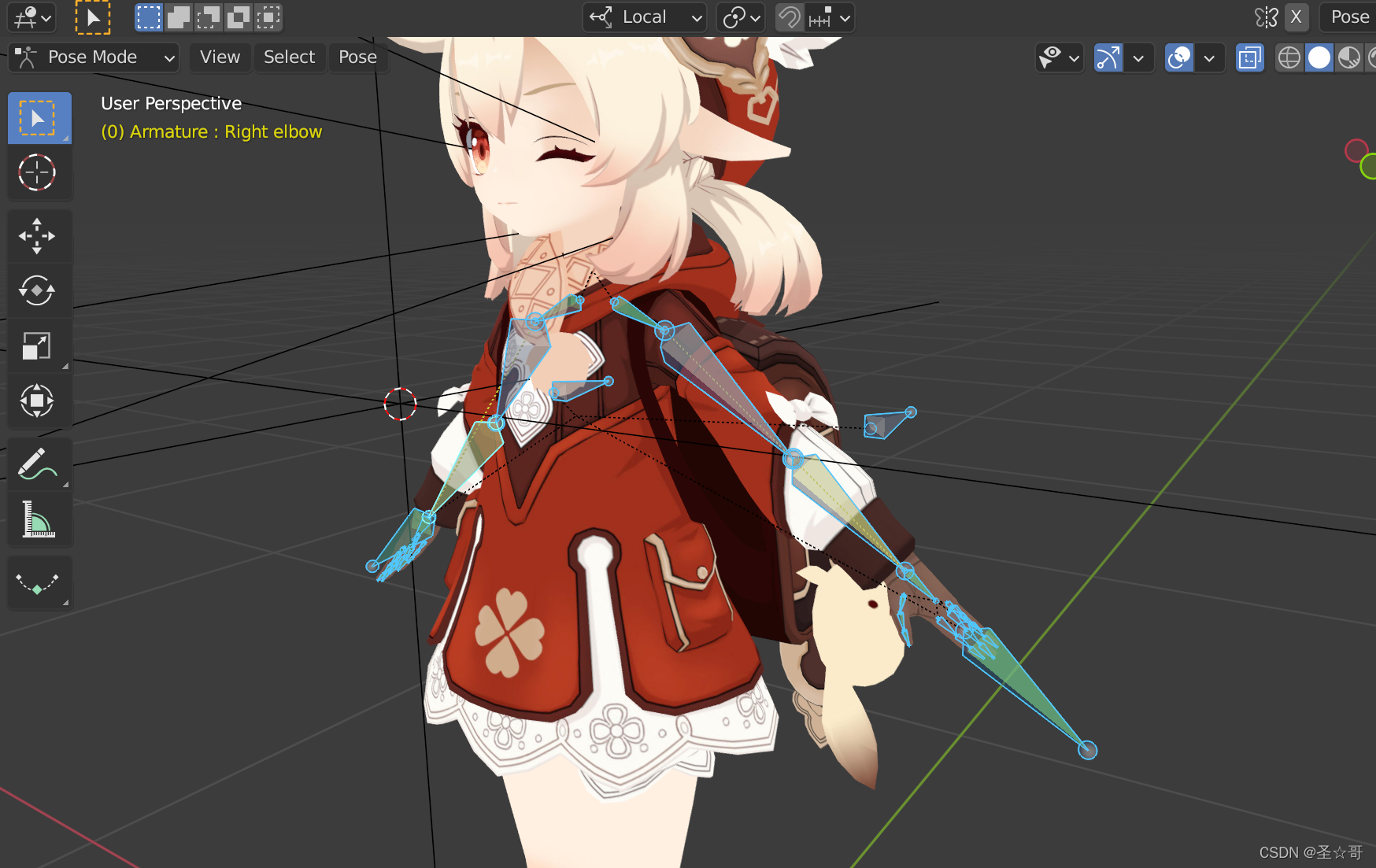
Task: Toggle X-Ray mode
Action: (x=1249, y=57)
